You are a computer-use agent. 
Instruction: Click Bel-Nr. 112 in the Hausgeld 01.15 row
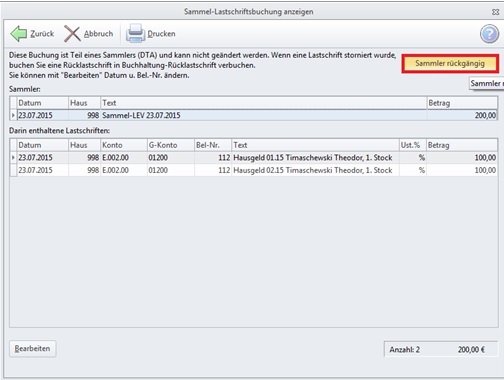pos(224,157)
